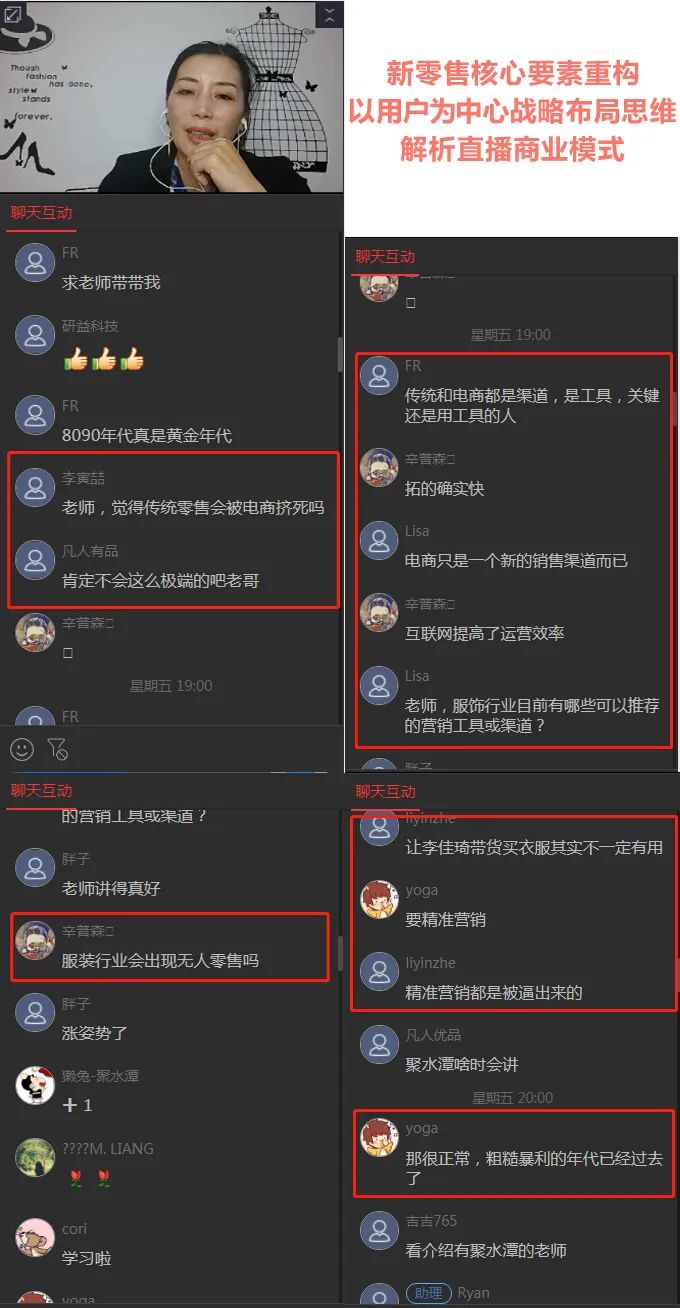680x1308 pixels.
Task: Select the top-left 聊天互动 tab
Action: pos(42,212)
